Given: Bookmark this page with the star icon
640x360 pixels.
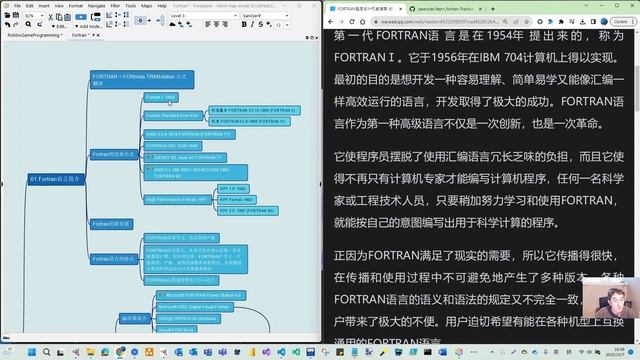Looking at the screenshot, I should click(527, 22).
